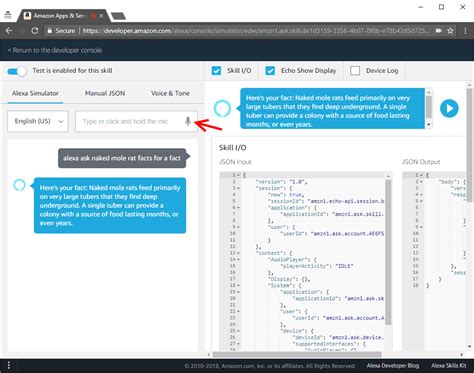Click the "sessionId" line in JSON Input
Screen dimensions: 474x373
(326, 201)
